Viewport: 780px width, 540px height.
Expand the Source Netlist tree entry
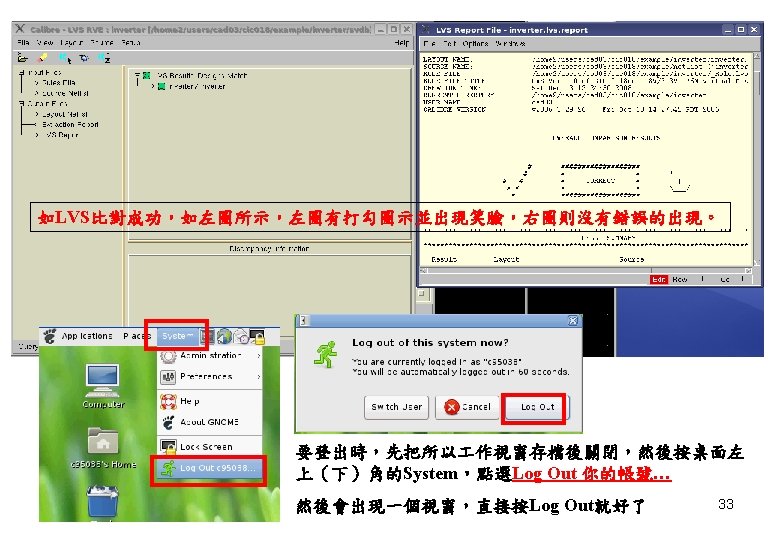[x=37, y=93]
